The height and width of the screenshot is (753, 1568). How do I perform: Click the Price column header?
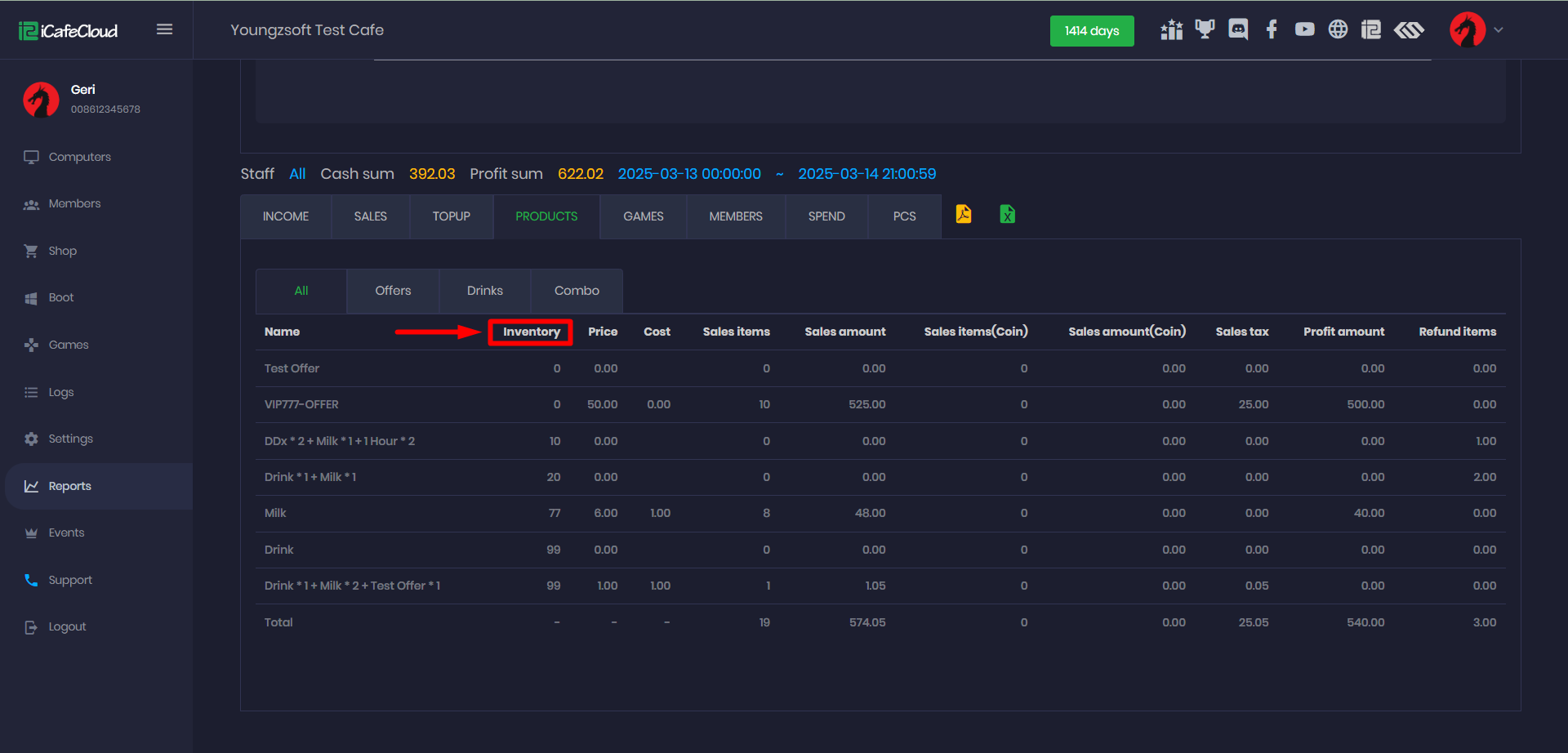tap(603, 332)
